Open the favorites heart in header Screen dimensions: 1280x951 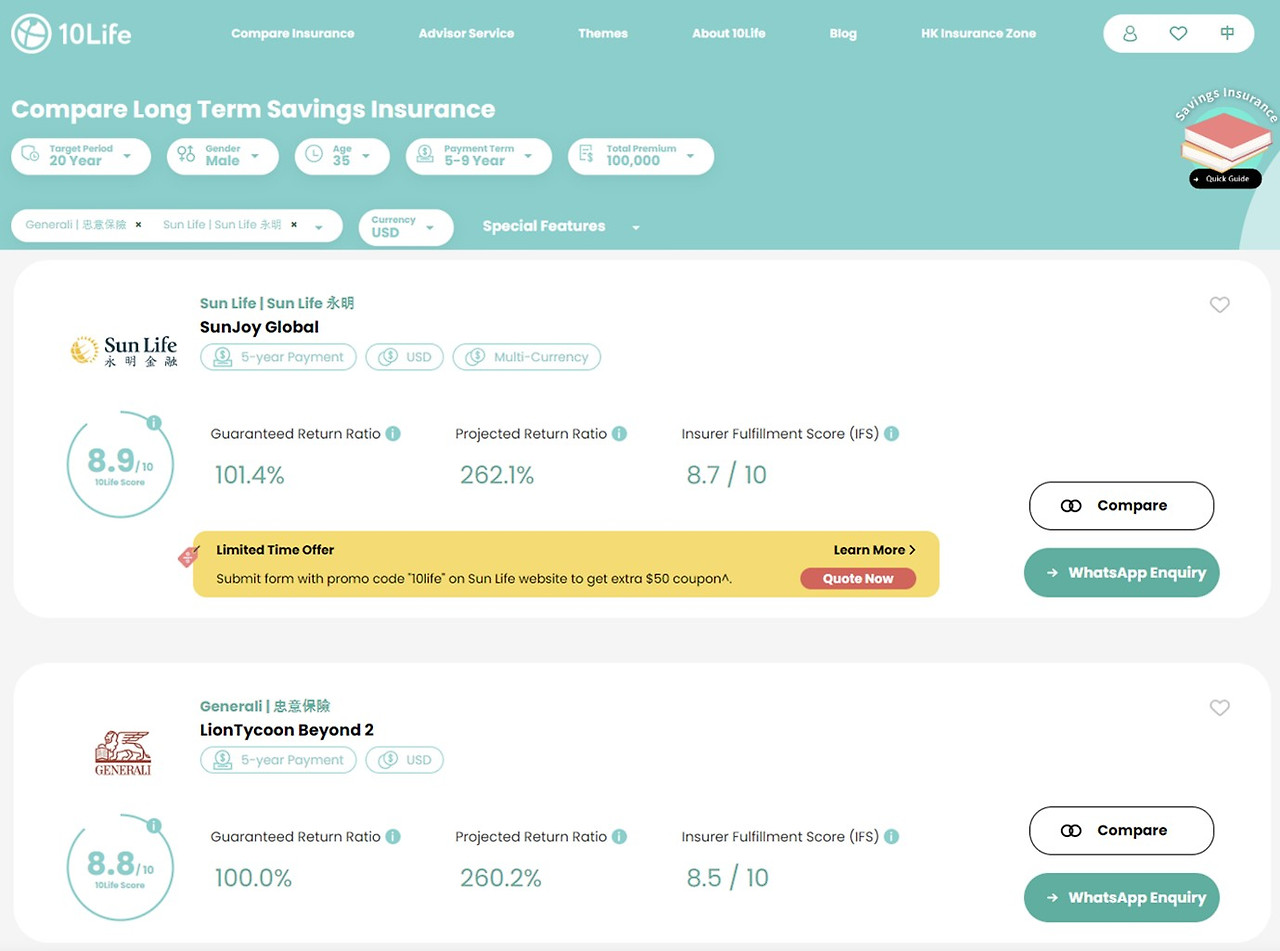pos(1178,34)
